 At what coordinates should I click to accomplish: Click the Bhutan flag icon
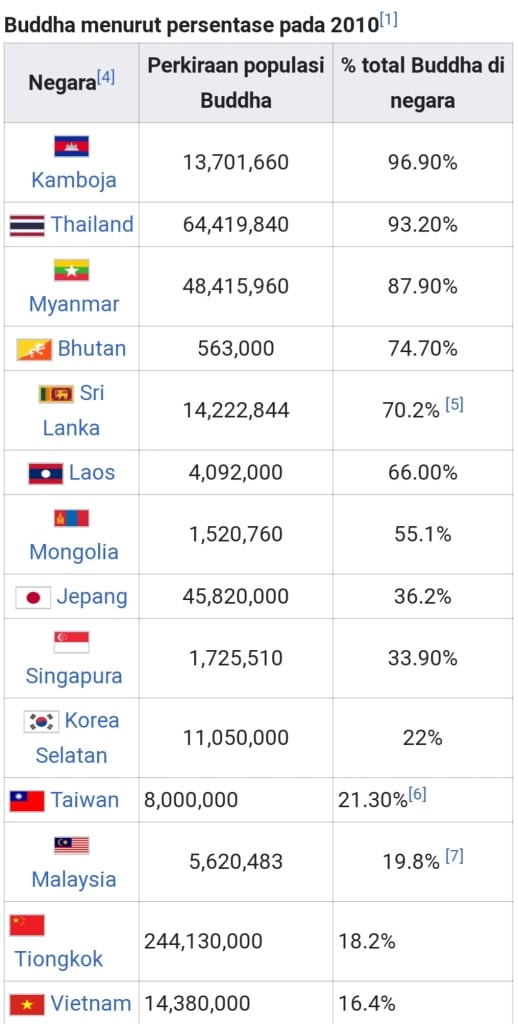(x=34, y=349)
